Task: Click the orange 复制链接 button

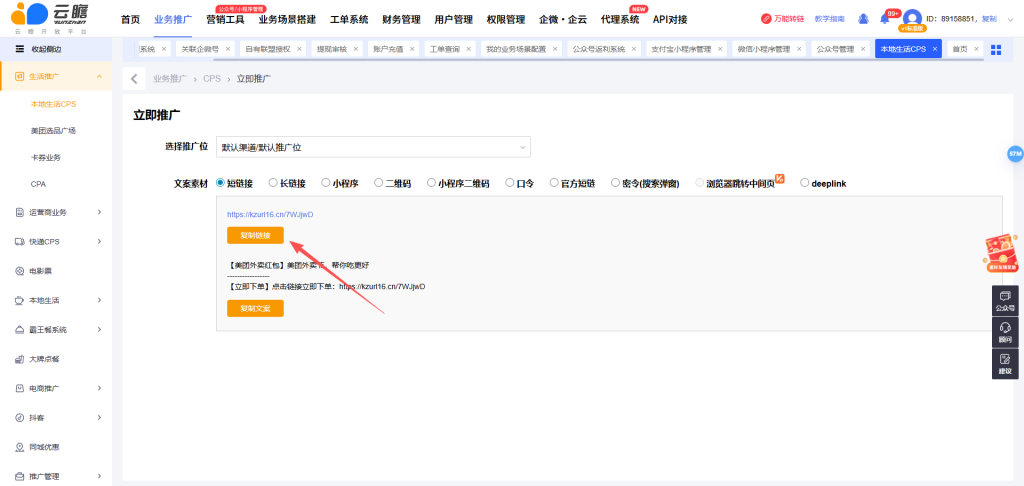Action: pyautogui.click(x=255, y=236)
